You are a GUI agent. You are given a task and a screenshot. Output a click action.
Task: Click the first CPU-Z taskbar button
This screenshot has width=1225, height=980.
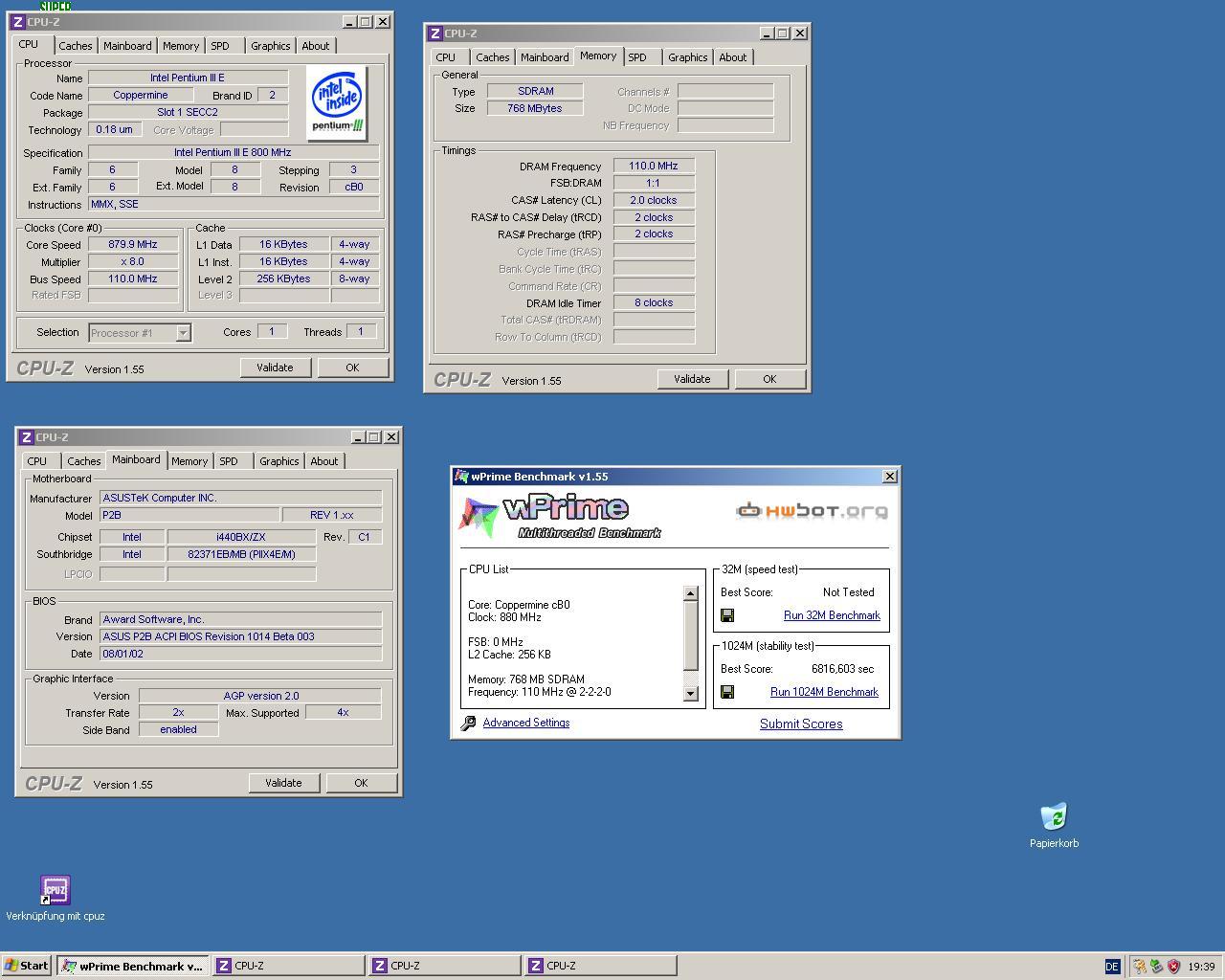[288, 966]
